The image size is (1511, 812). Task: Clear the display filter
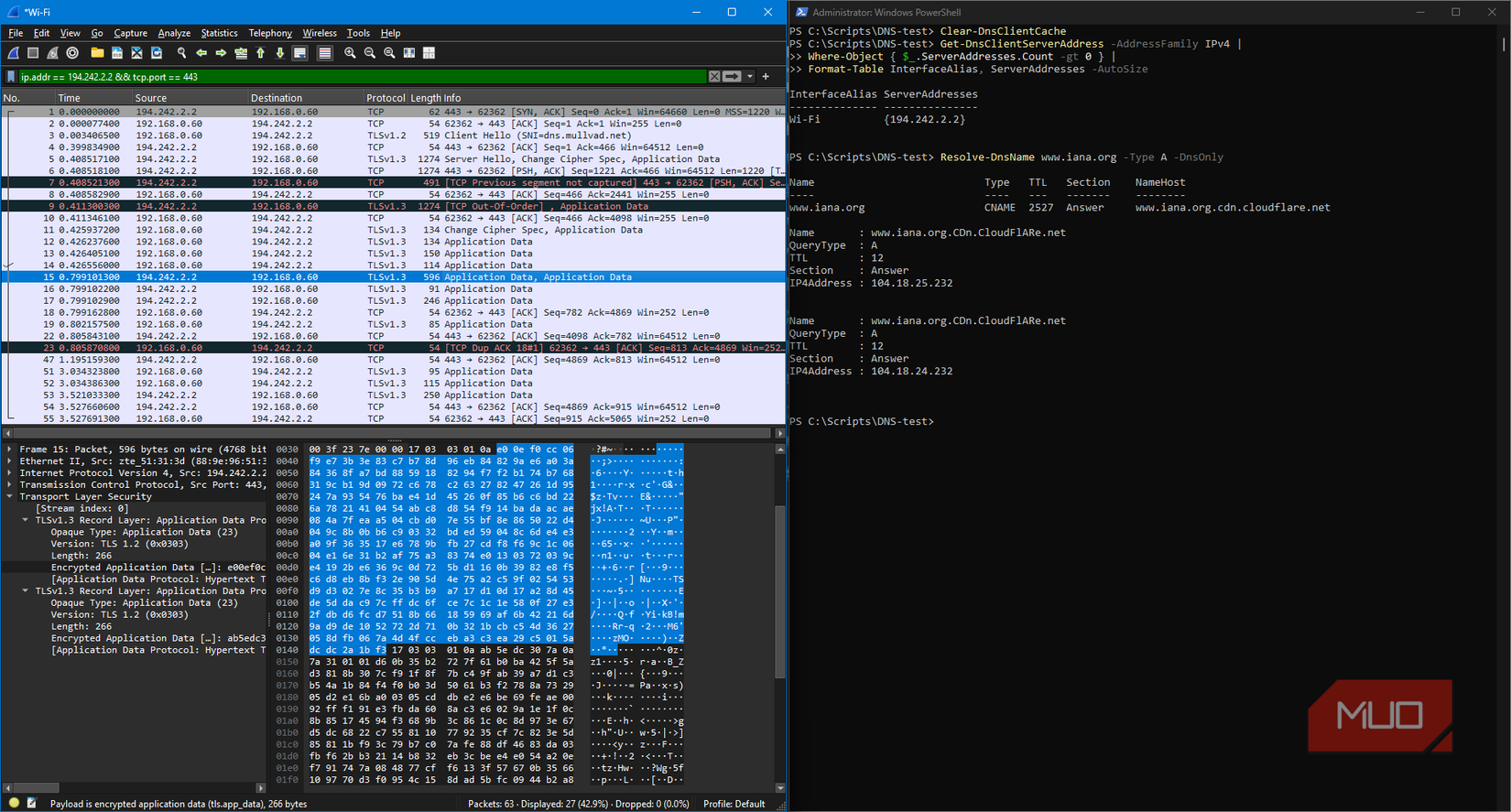714,77
